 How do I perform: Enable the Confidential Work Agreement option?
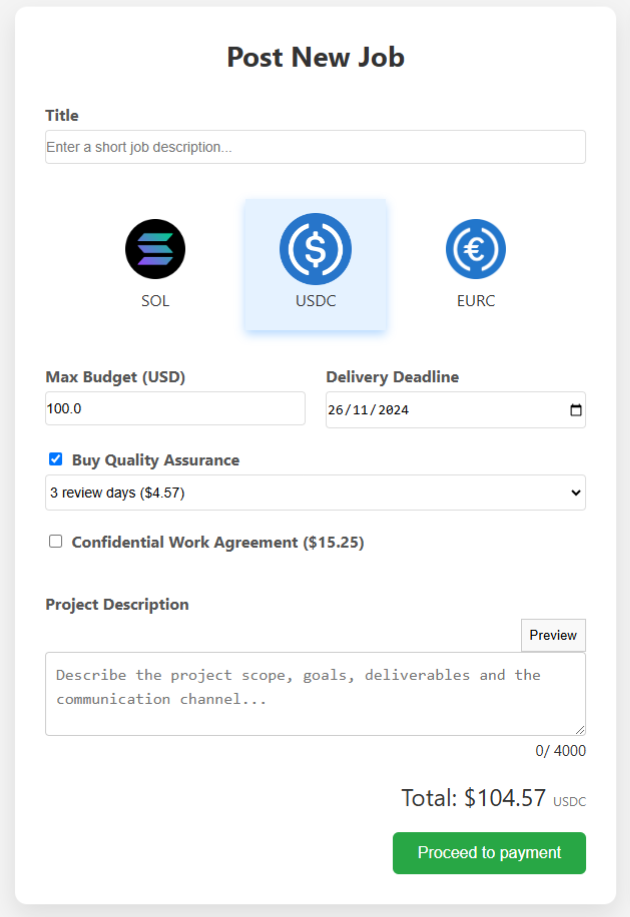click(x=55, y=542)
